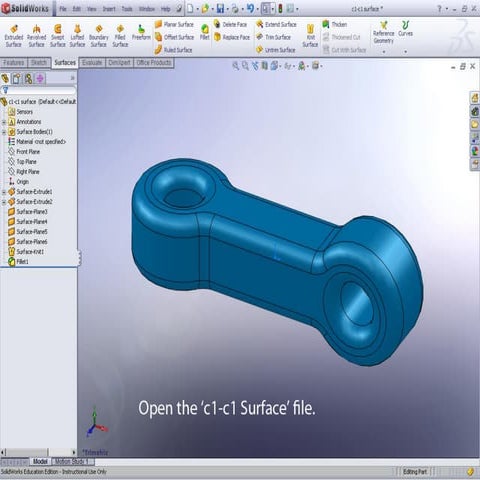Click the Knit Surface tool
480x480 pixels.
coord(310,36)
